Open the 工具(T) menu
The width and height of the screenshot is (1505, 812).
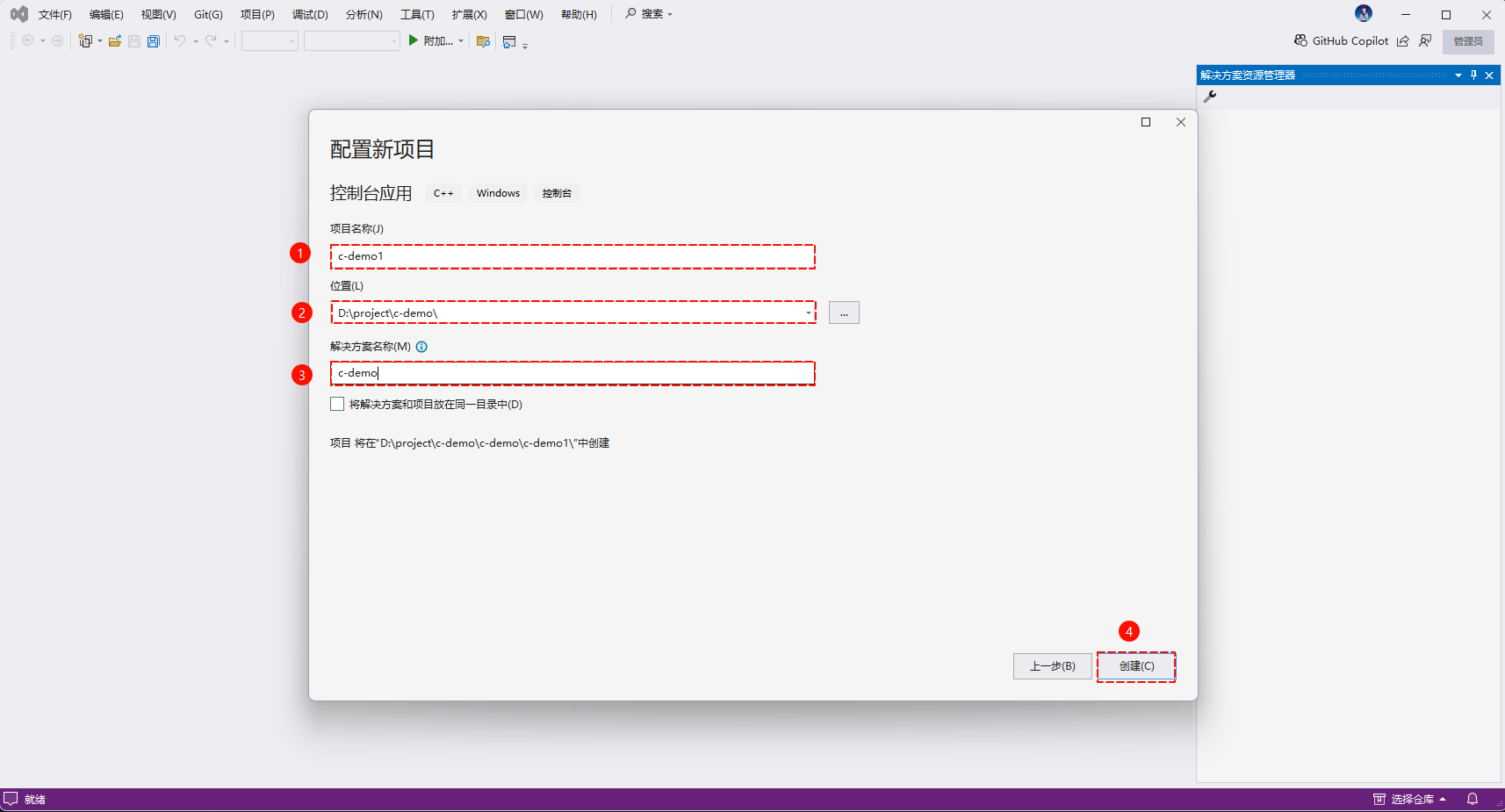417,15
